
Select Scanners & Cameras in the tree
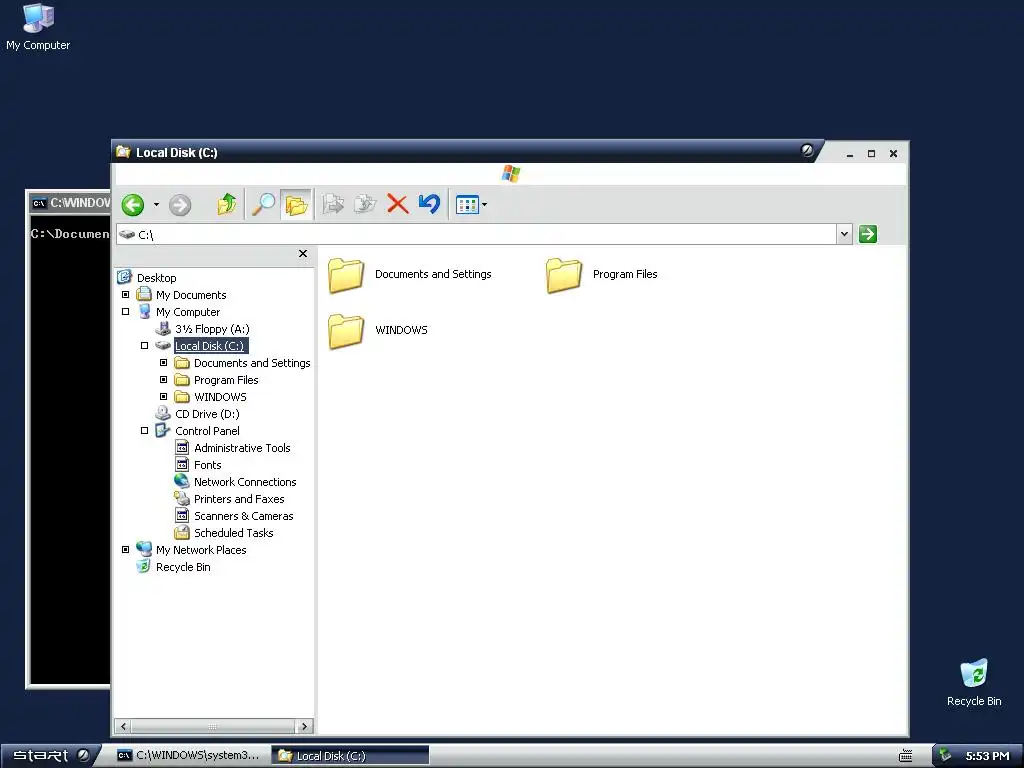[244, 515]
